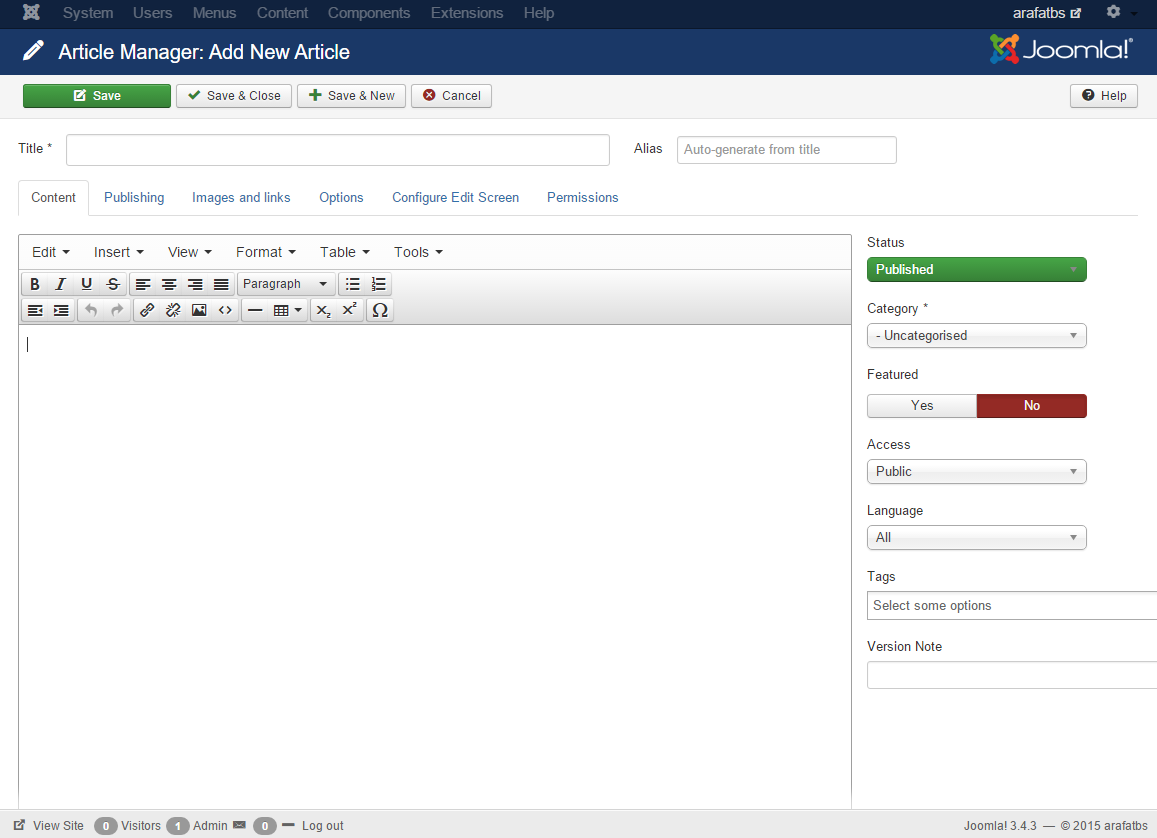Insert a numbered list

(378, 284)
